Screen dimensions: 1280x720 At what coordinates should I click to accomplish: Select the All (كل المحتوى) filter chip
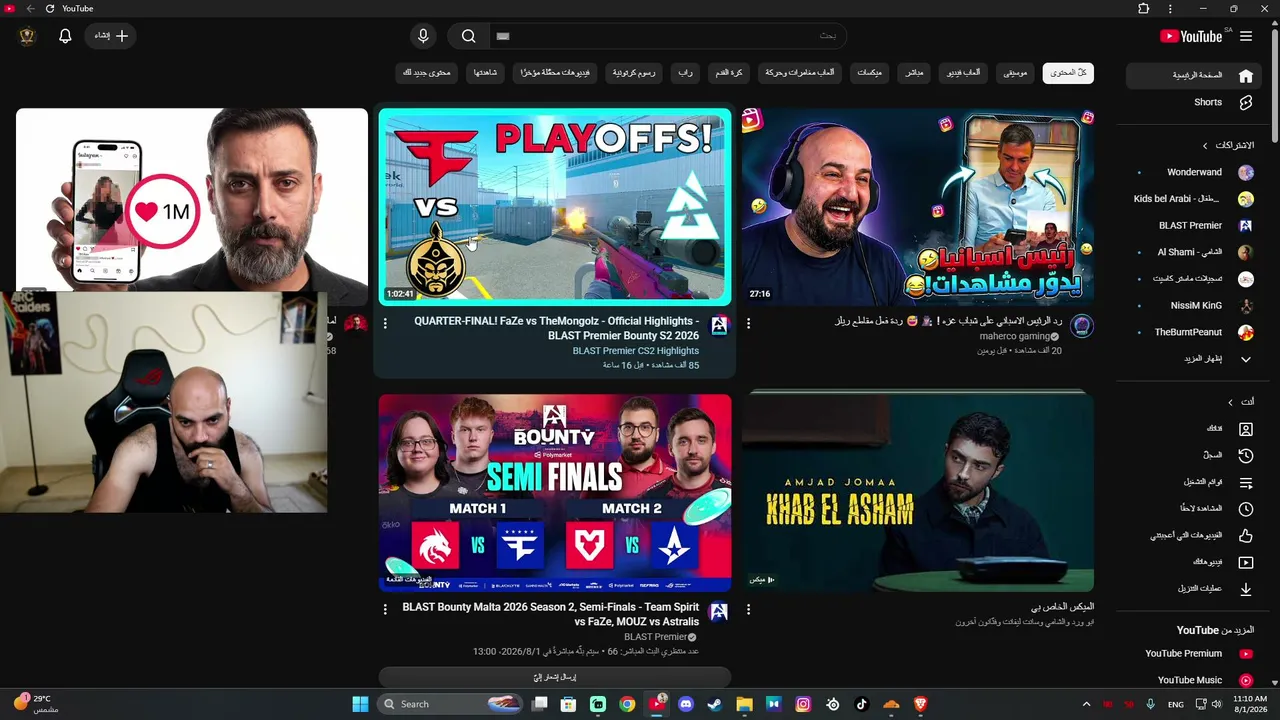coord(1068,73)
